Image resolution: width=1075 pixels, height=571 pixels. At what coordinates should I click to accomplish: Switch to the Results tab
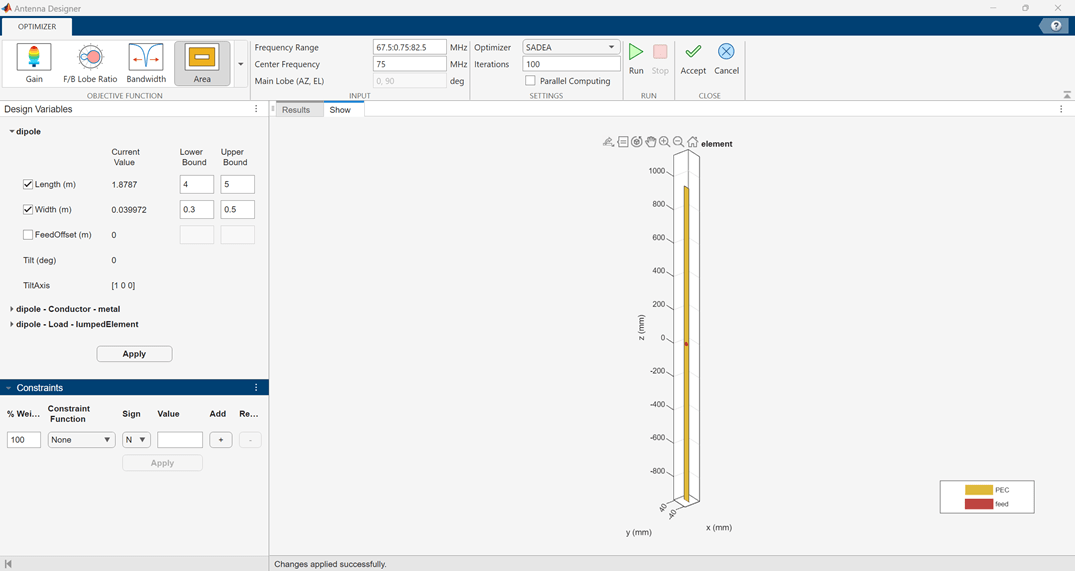tap(296, 110)
